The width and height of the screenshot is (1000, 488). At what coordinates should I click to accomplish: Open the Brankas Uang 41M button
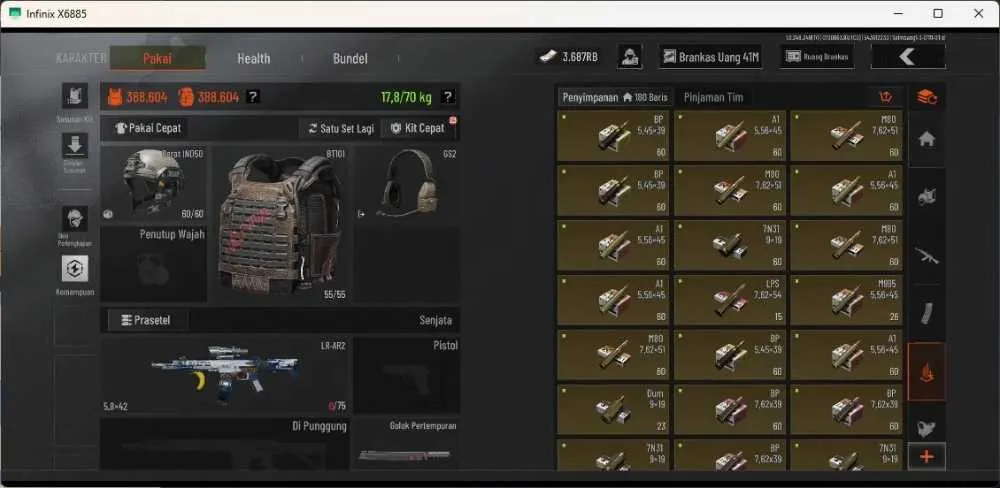coord(710,57)
